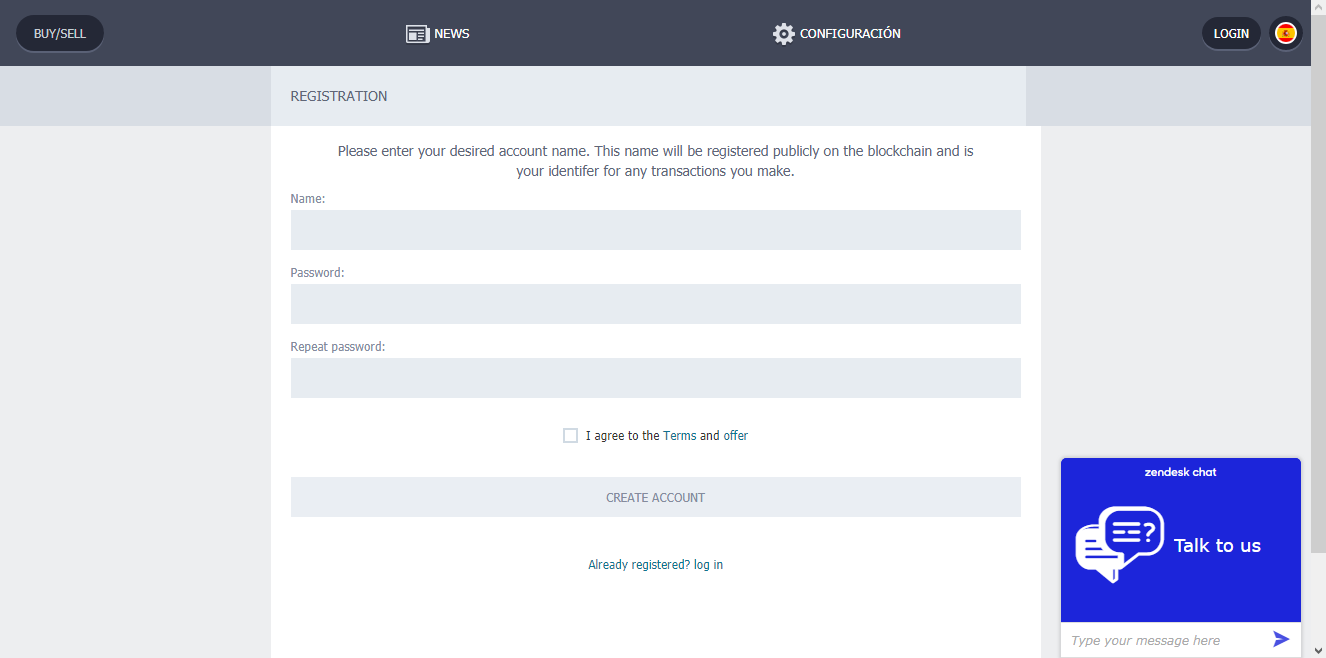
Task: Open the offer link
Action: coord(736,436)
